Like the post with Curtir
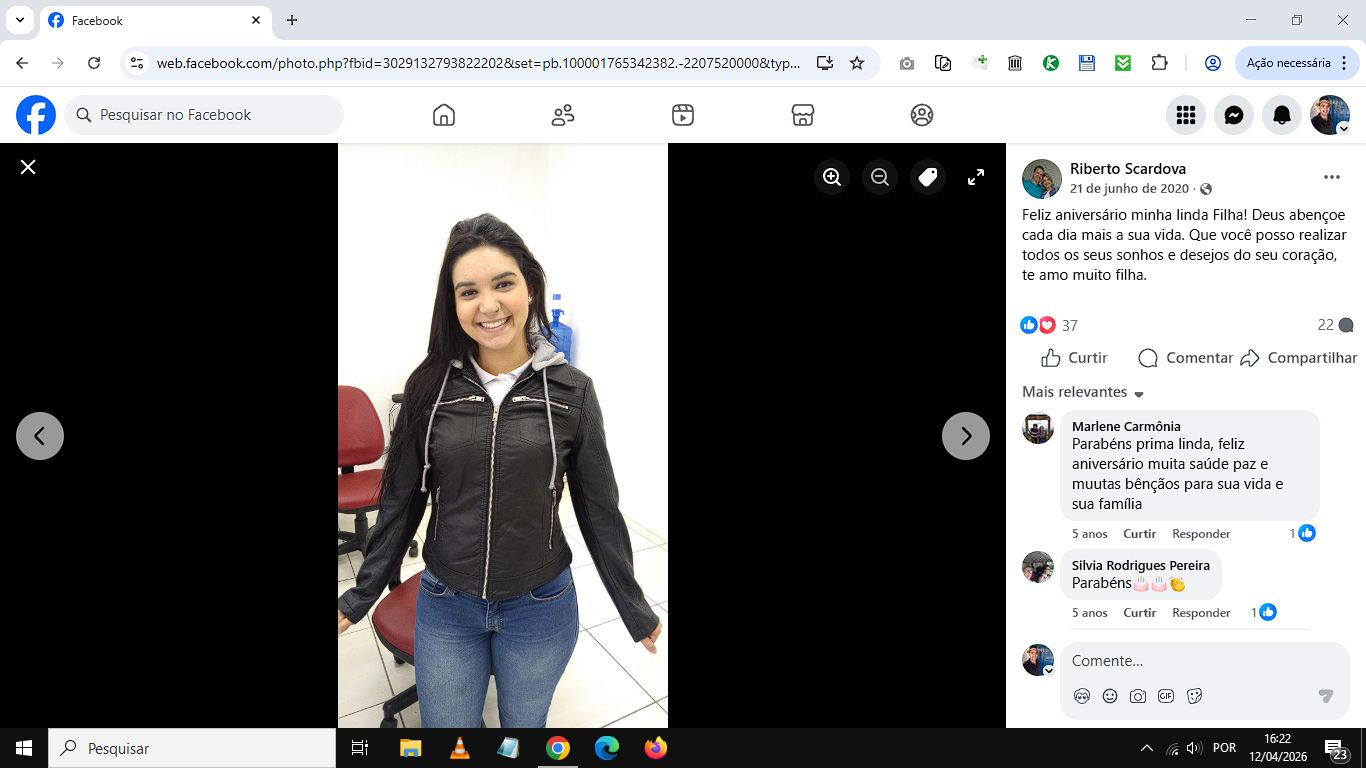1366x768 pixels. (x=1074, y=358)
